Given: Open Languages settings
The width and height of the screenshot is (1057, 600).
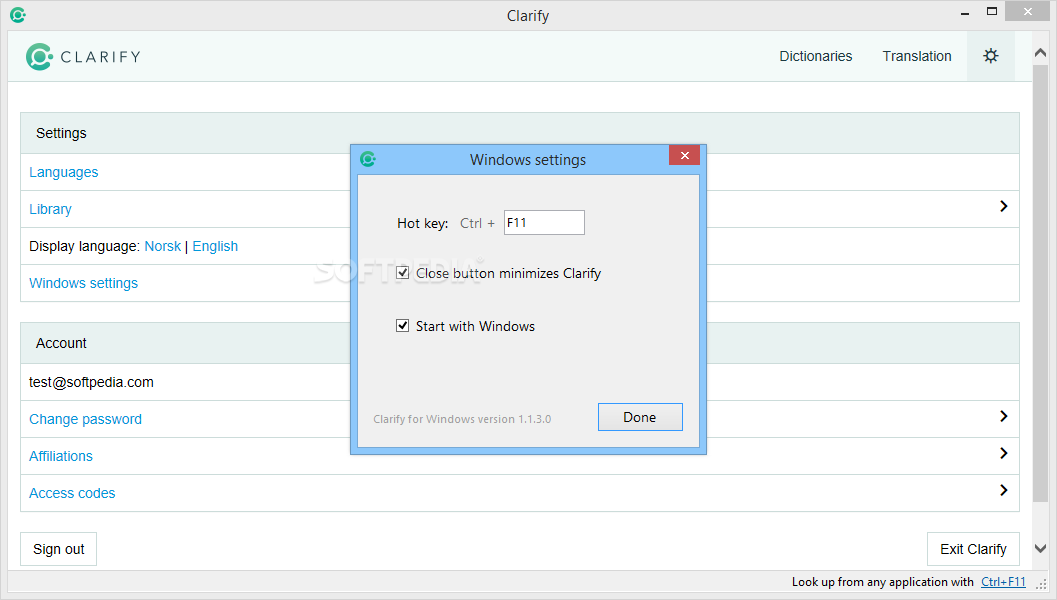Looking at the screenshot, I should (63, 172).
